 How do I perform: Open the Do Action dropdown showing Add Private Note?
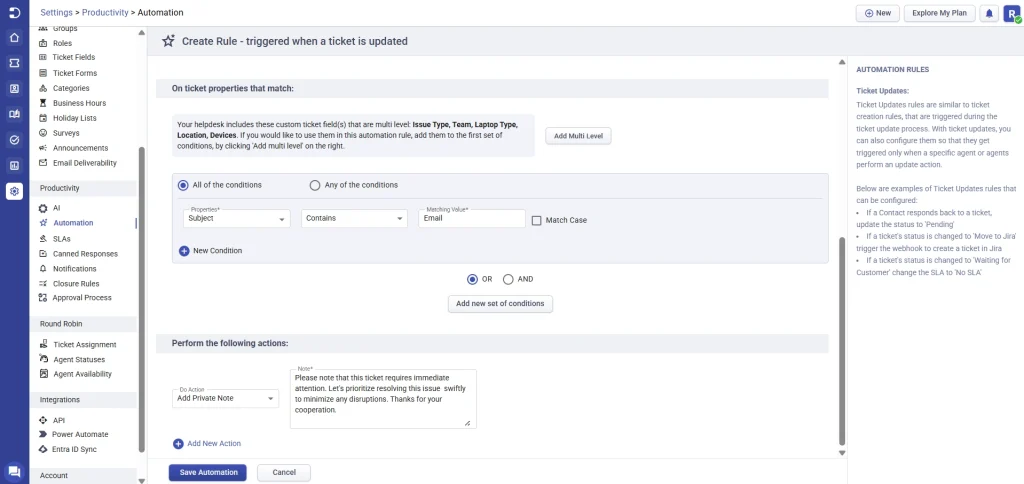tap(225, 398)
